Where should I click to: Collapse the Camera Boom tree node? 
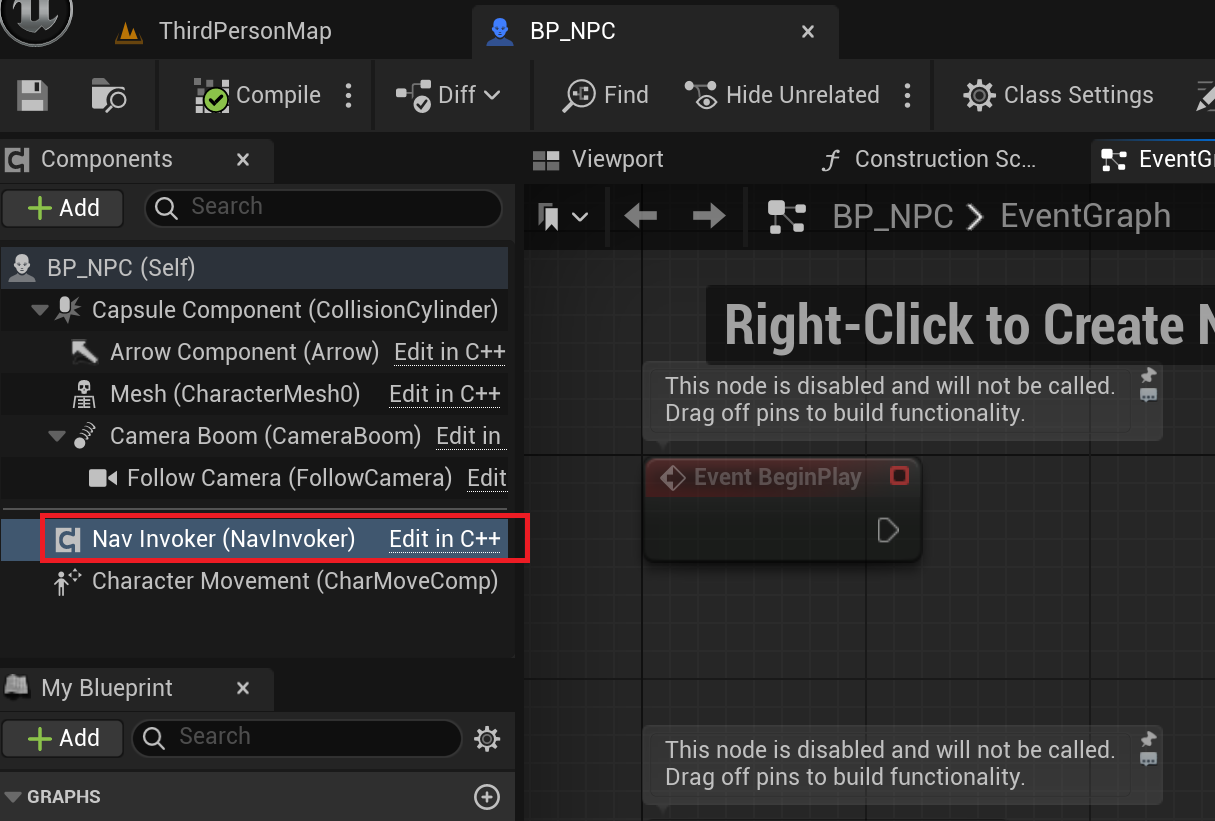(55, 436)
